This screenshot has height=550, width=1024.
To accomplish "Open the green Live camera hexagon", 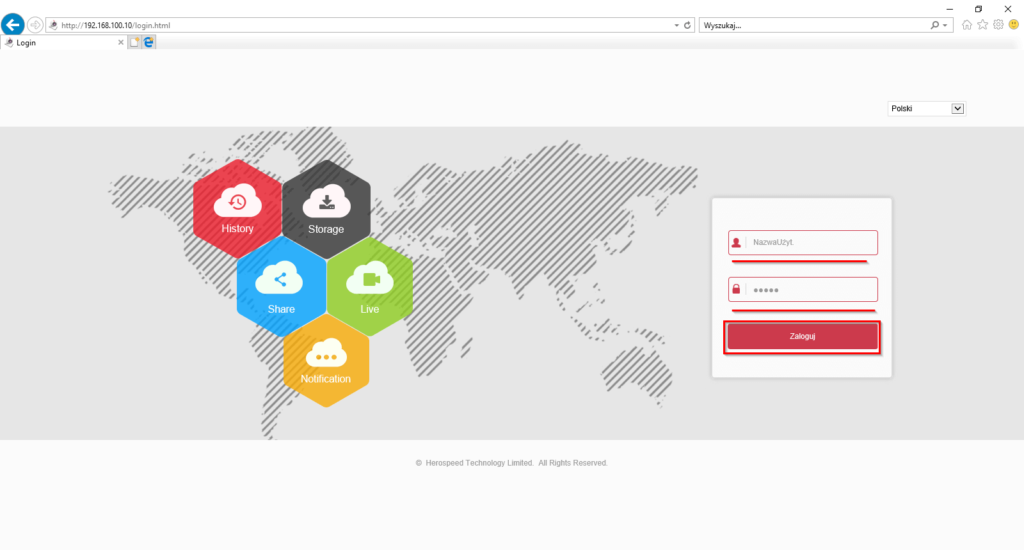I will [370, 287].
